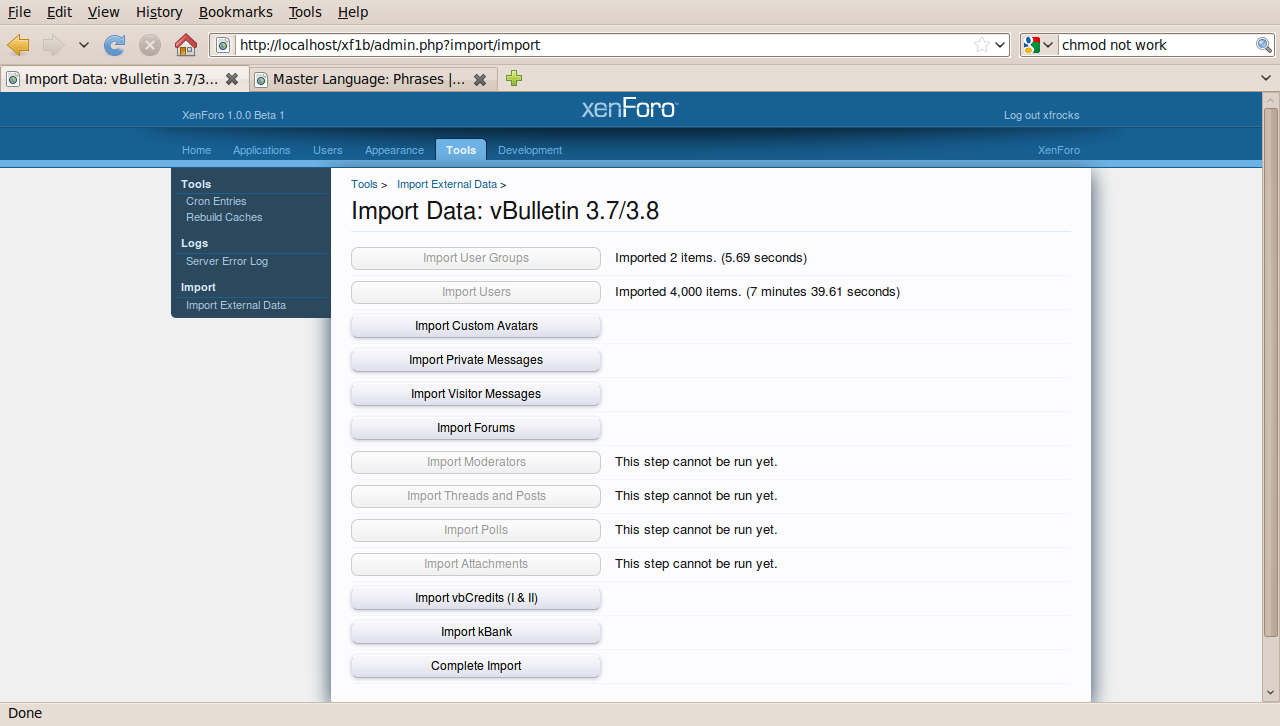Click the vertical page scrollbar
This screenshot has width=1280, height=726.
[1271, 370]
